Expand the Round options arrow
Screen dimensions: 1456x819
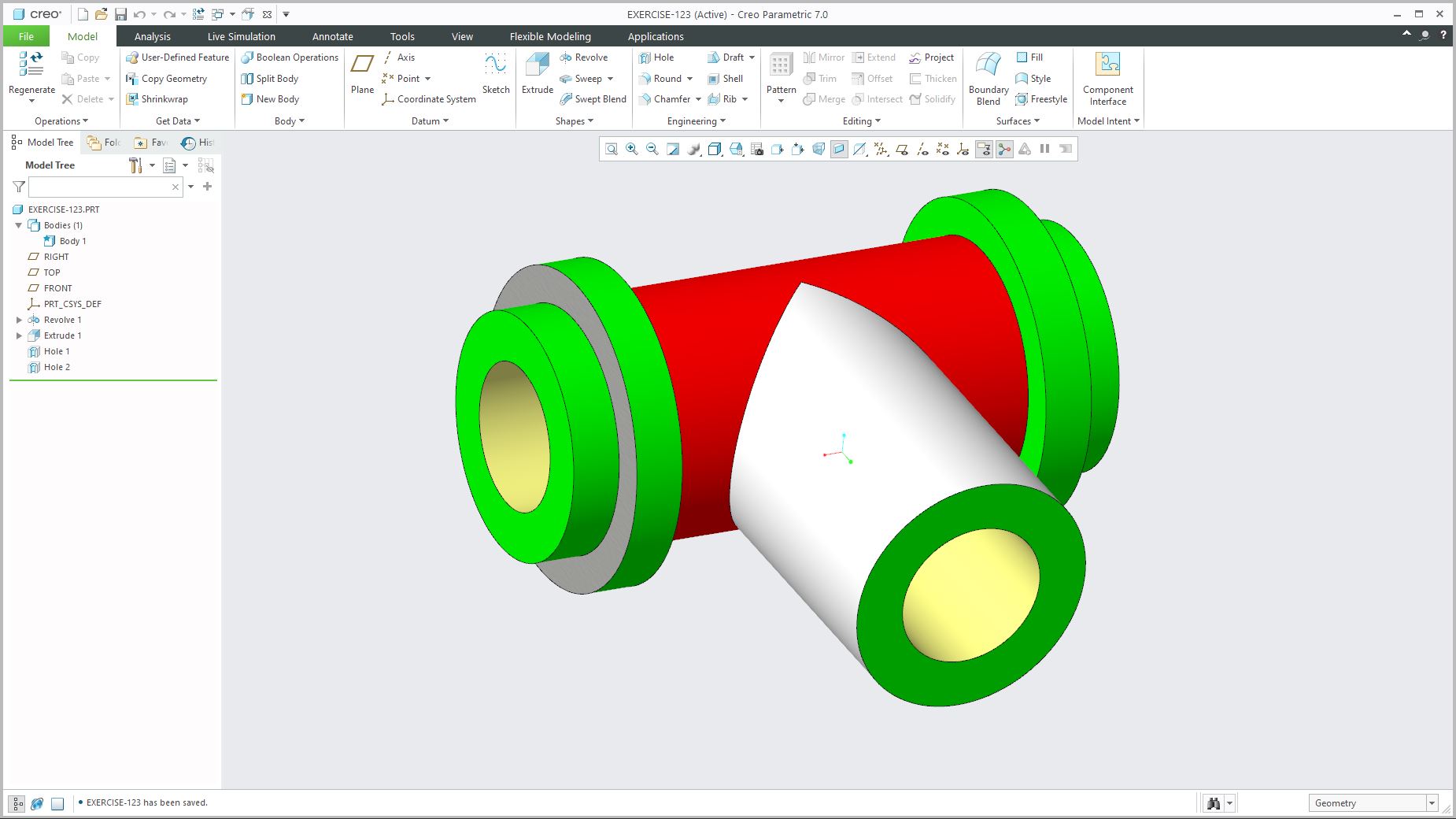(690, 79)
